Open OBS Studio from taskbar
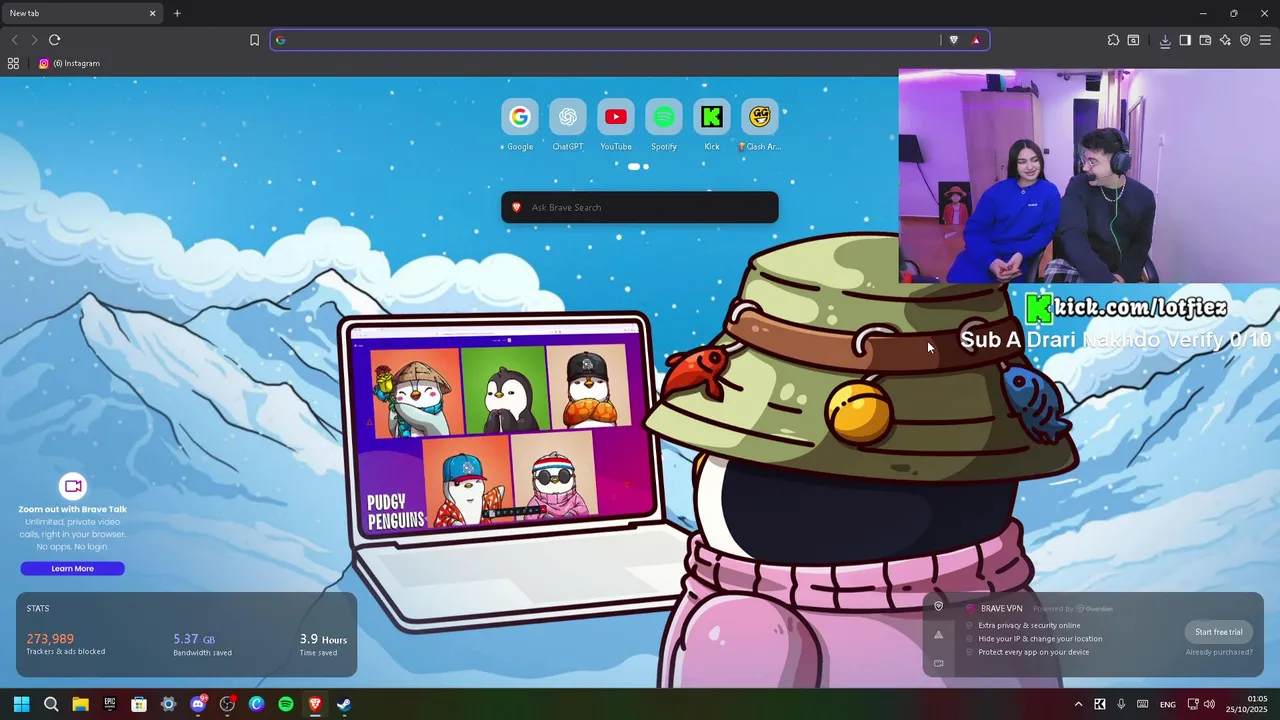Image resolution: width=1280 pixels, height=720 pixels. click(227, 704)
